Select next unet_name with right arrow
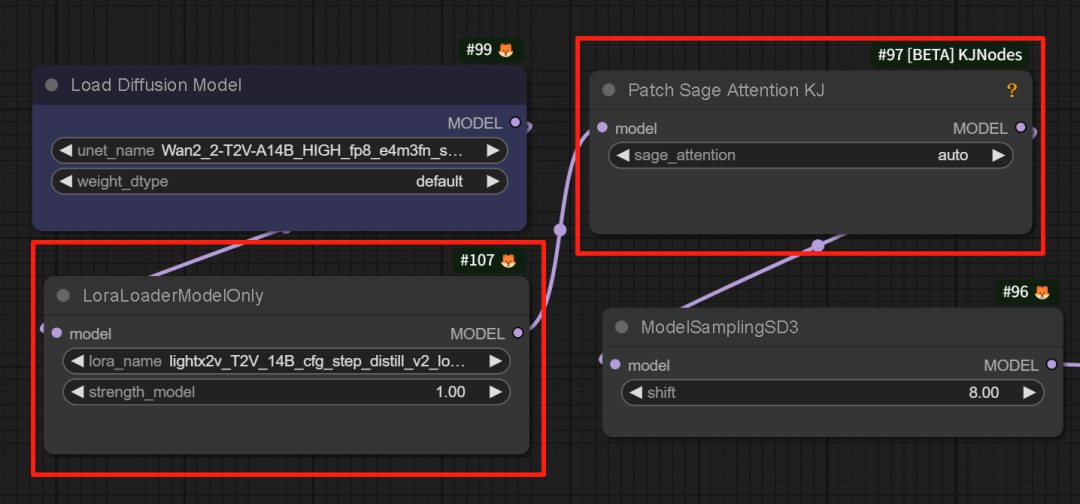The image size is (1080, 504). click(x=492, y=151)
